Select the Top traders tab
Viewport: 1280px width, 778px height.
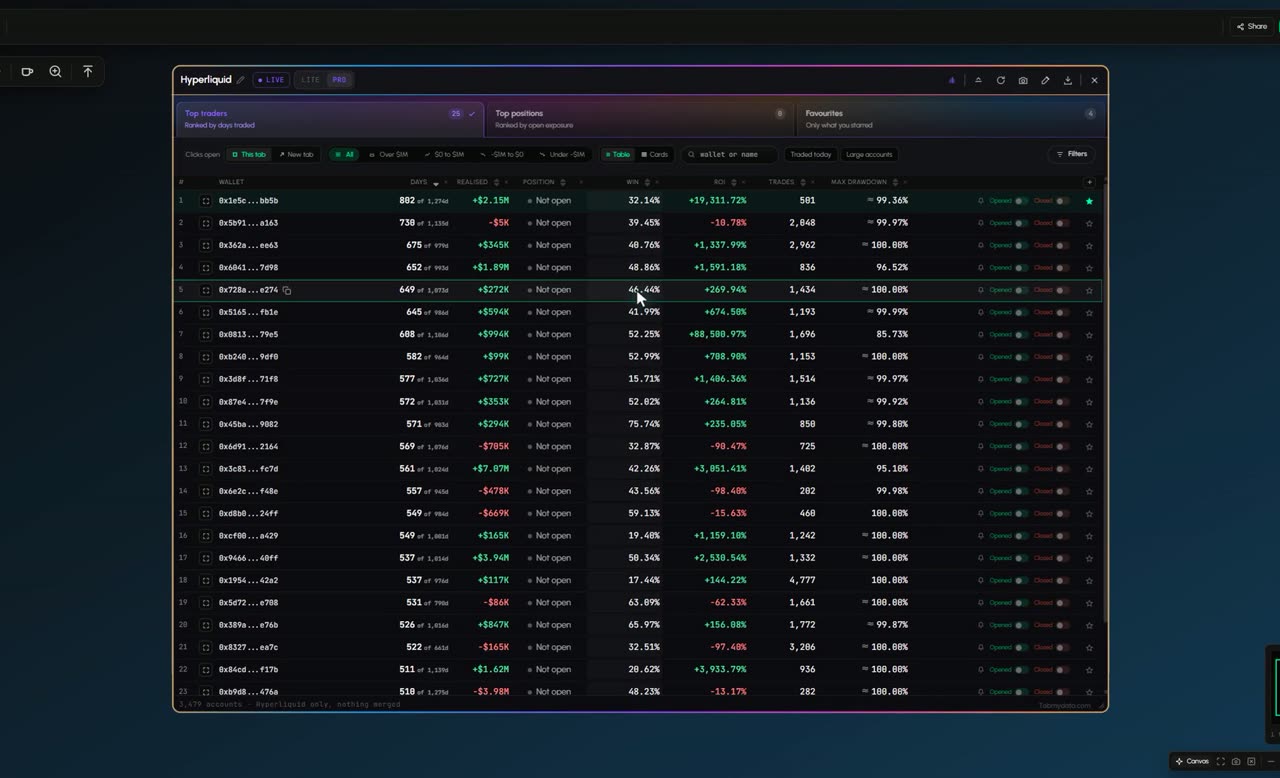[x=329, y=119]
